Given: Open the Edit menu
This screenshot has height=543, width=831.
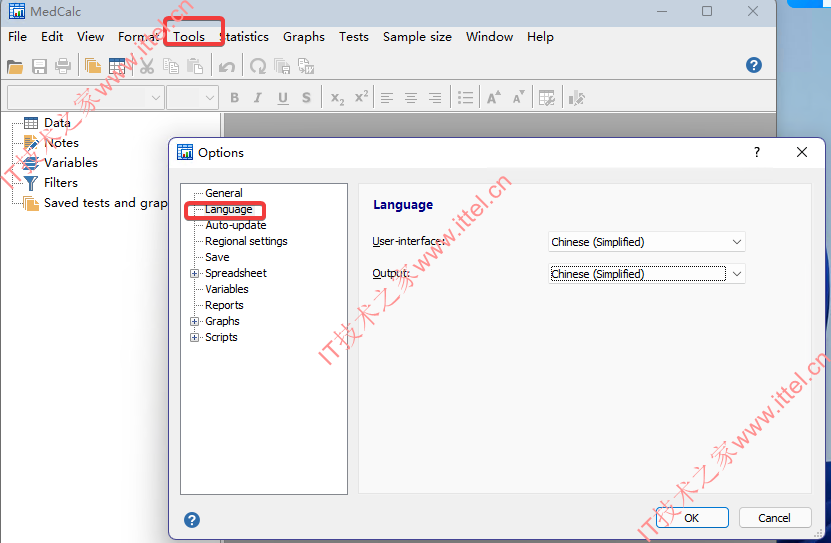Looking at the screenshot, I should [52, 37].
